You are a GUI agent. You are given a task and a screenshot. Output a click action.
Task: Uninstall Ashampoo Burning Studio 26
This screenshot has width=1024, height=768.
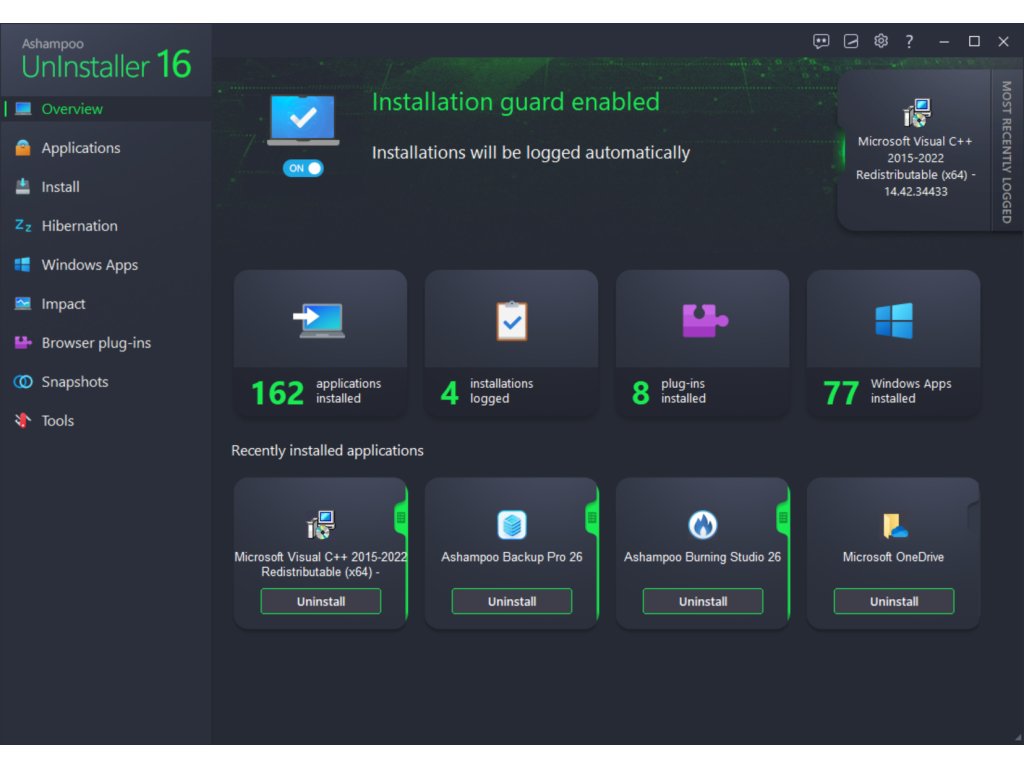point(703,601)
